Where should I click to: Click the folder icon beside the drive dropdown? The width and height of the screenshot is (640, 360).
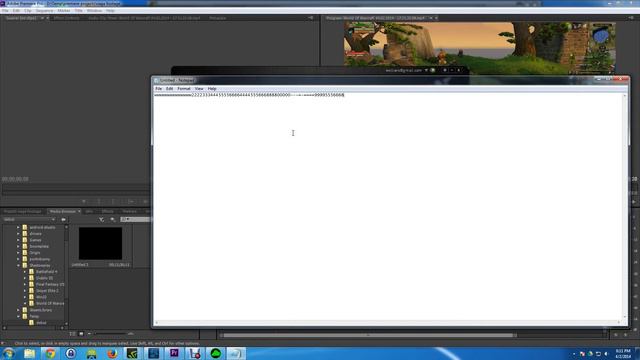(x=63, y=220)
